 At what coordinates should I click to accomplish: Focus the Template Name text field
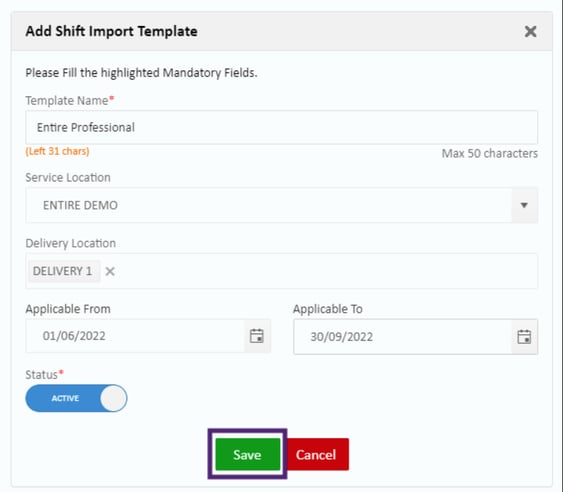tap(282, 127)
